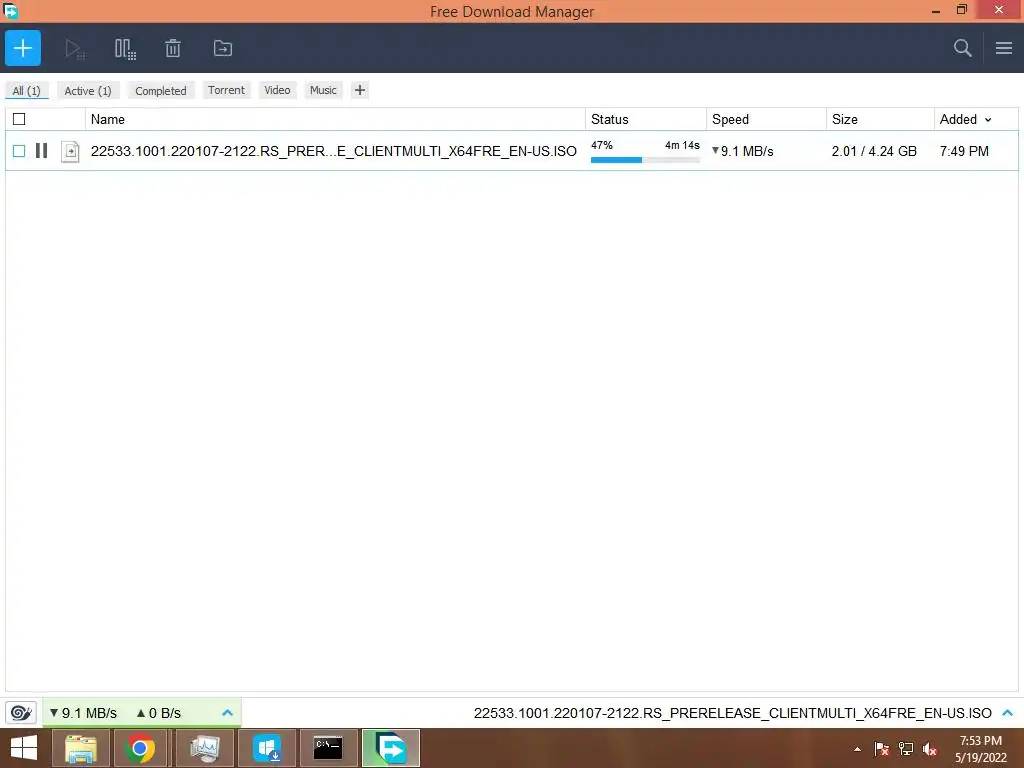Open the Windows Start button
Image resolution: width=1024 pixels, height=768 pixels.
pyautogui.click(x=24, y=748)
